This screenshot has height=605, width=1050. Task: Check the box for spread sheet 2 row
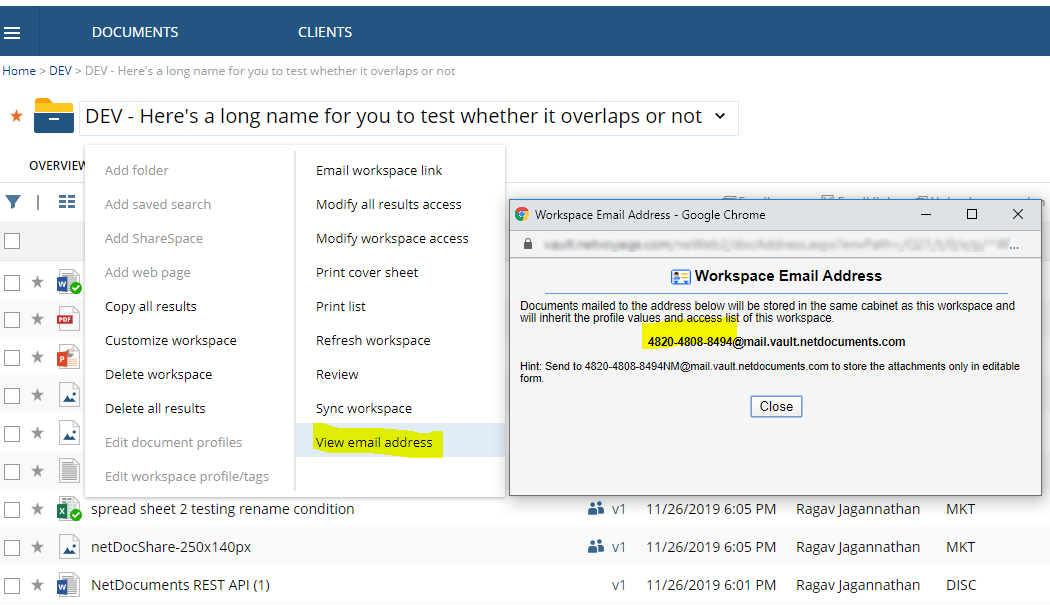click(12, 511)
